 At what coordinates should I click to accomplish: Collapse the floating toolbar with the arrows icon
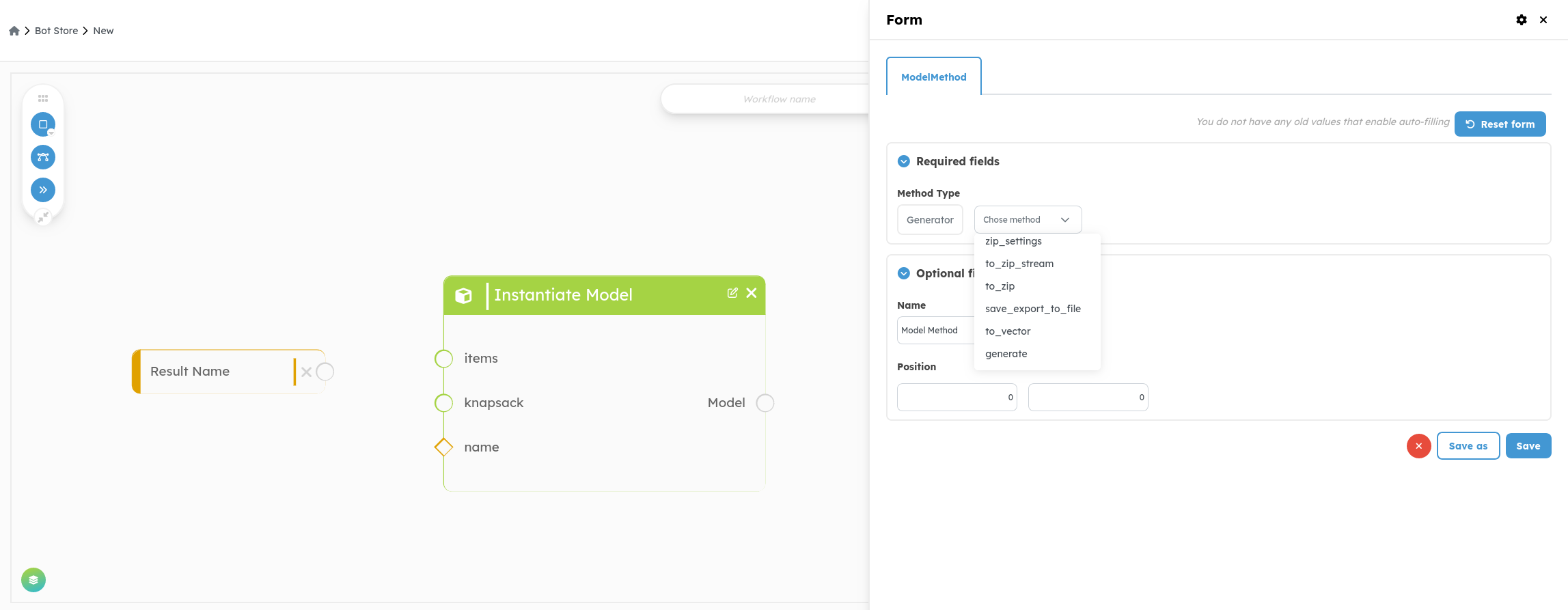43,217
